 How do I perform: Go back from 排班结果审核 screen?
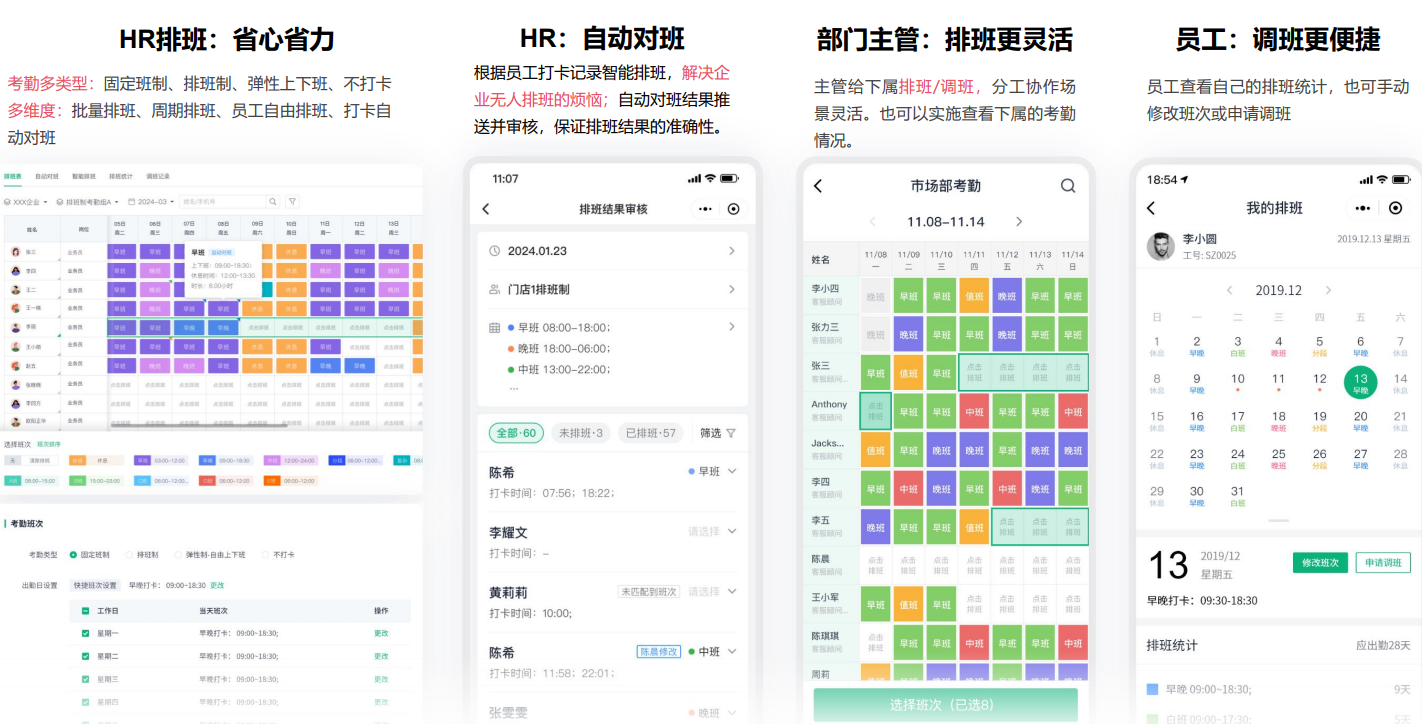click(x=486, y=209)
